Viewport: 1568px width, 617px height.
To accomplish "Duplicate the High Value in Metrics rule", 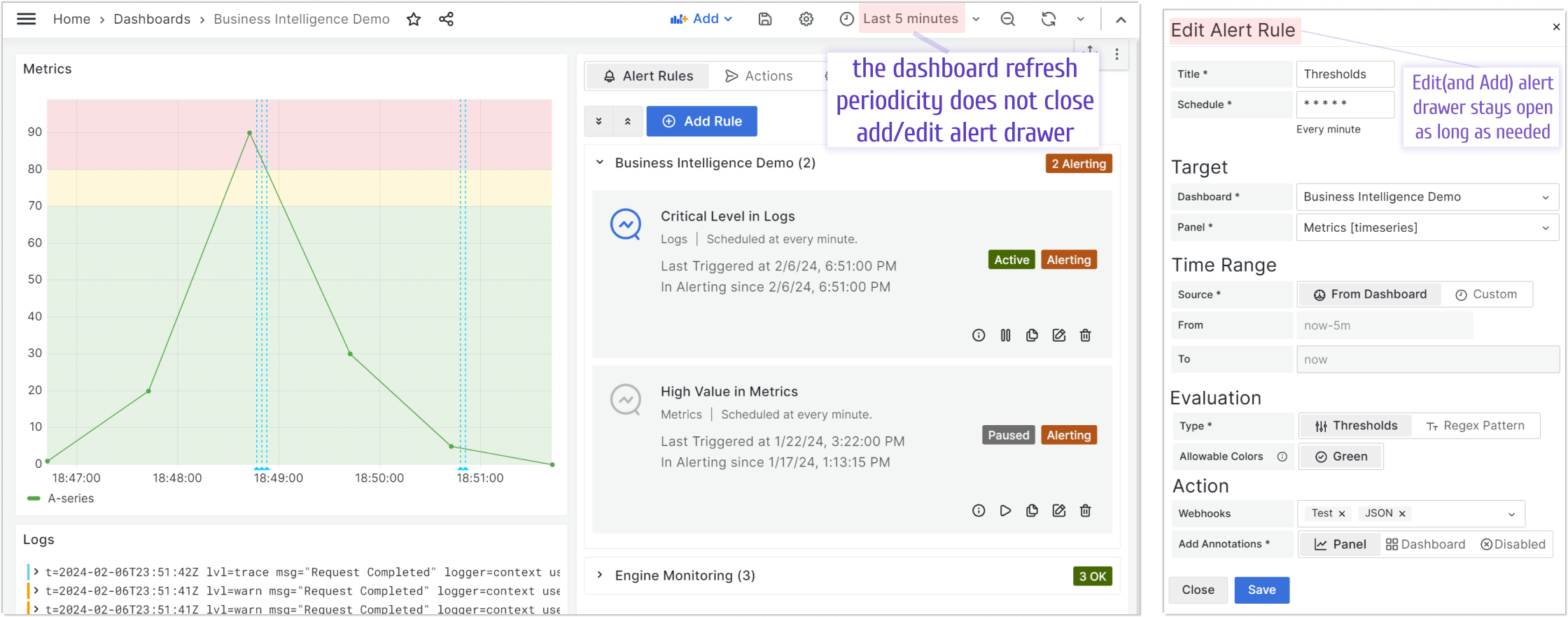I will [1032, 511].
